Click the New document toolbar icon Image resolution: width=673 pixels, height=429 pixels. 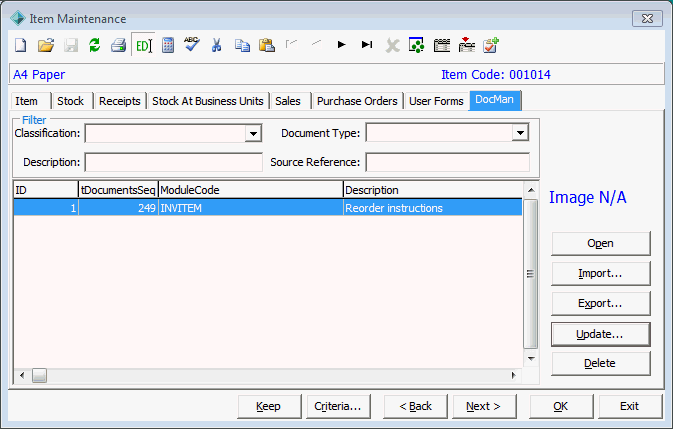pos(21,45)
